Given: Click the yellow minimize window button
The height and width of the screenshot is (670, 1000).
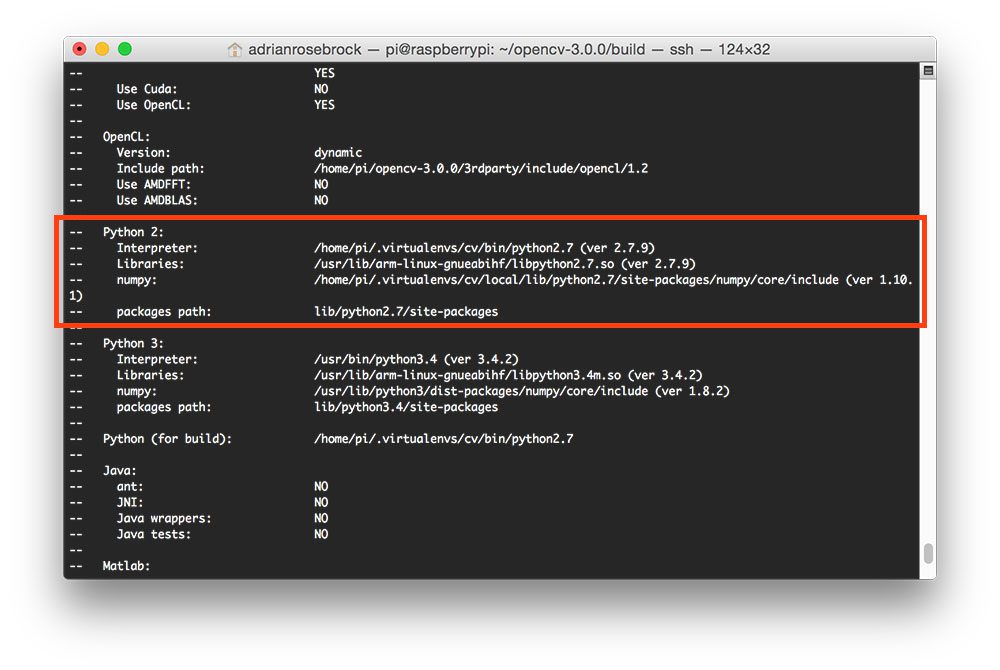Looking at the screenshot, I should click(102, 49).
